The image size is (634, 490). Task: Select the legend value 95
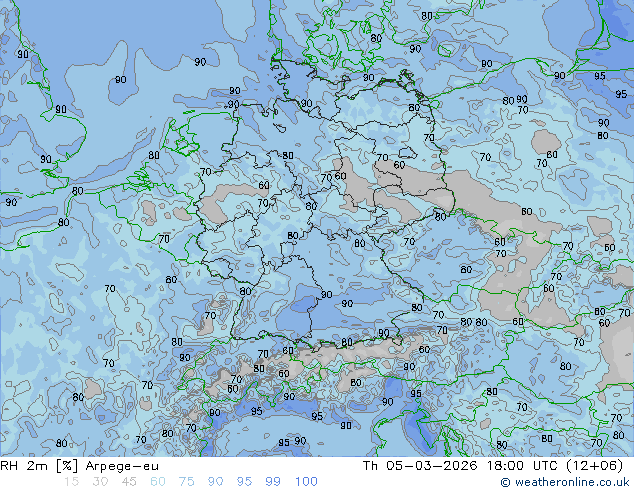tap(244, 482)
